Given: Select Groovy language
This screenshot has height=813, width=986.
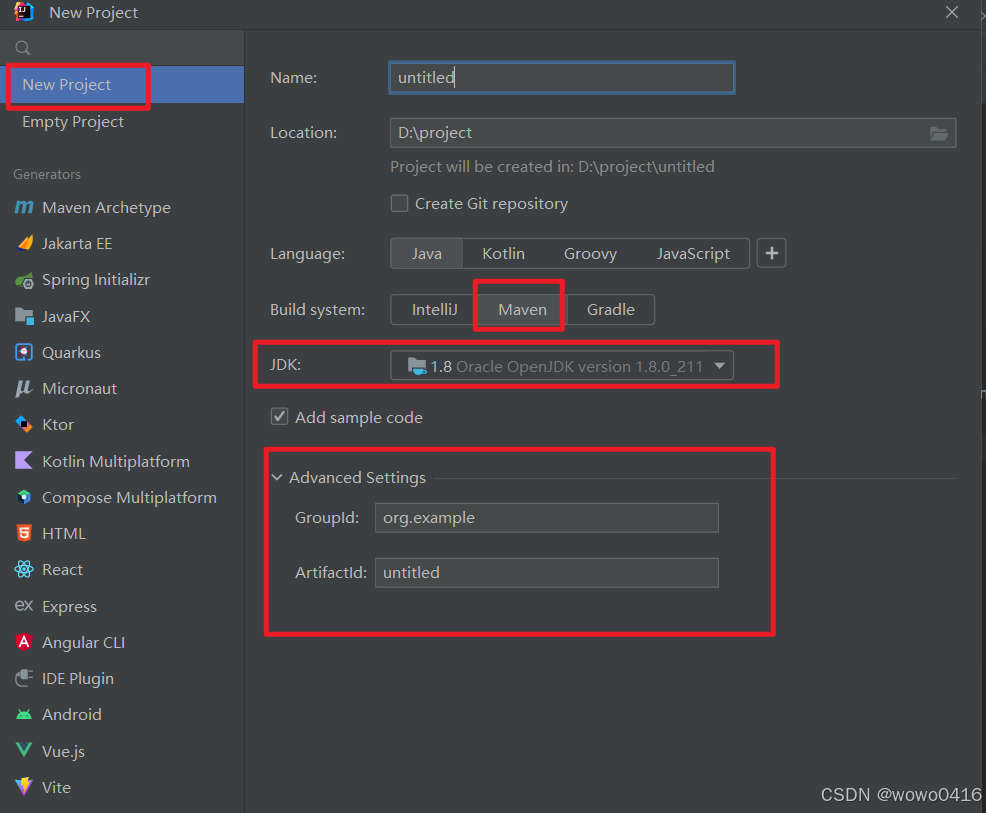Looking at the screenshot, I should tap(590, 253).
